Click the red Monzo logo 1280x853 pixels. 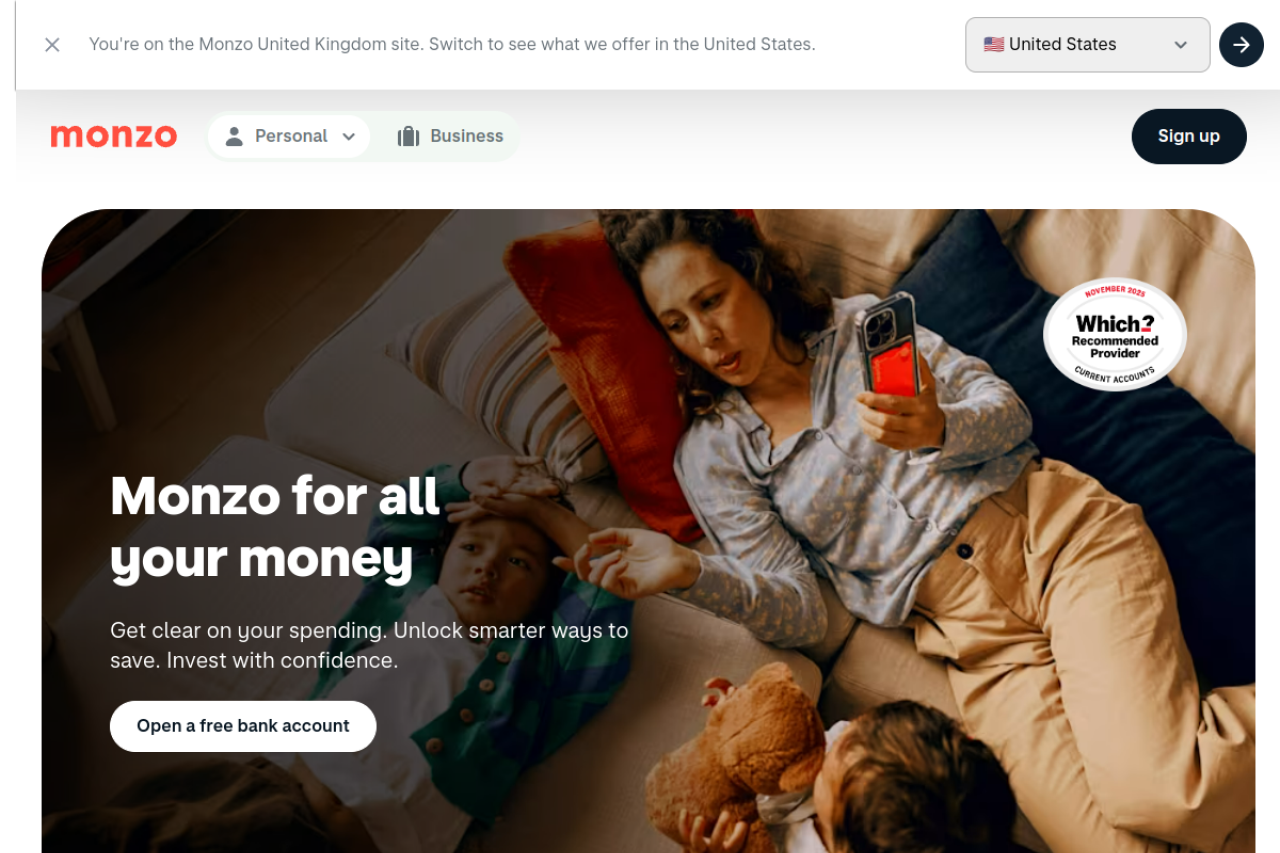(114, 136)
